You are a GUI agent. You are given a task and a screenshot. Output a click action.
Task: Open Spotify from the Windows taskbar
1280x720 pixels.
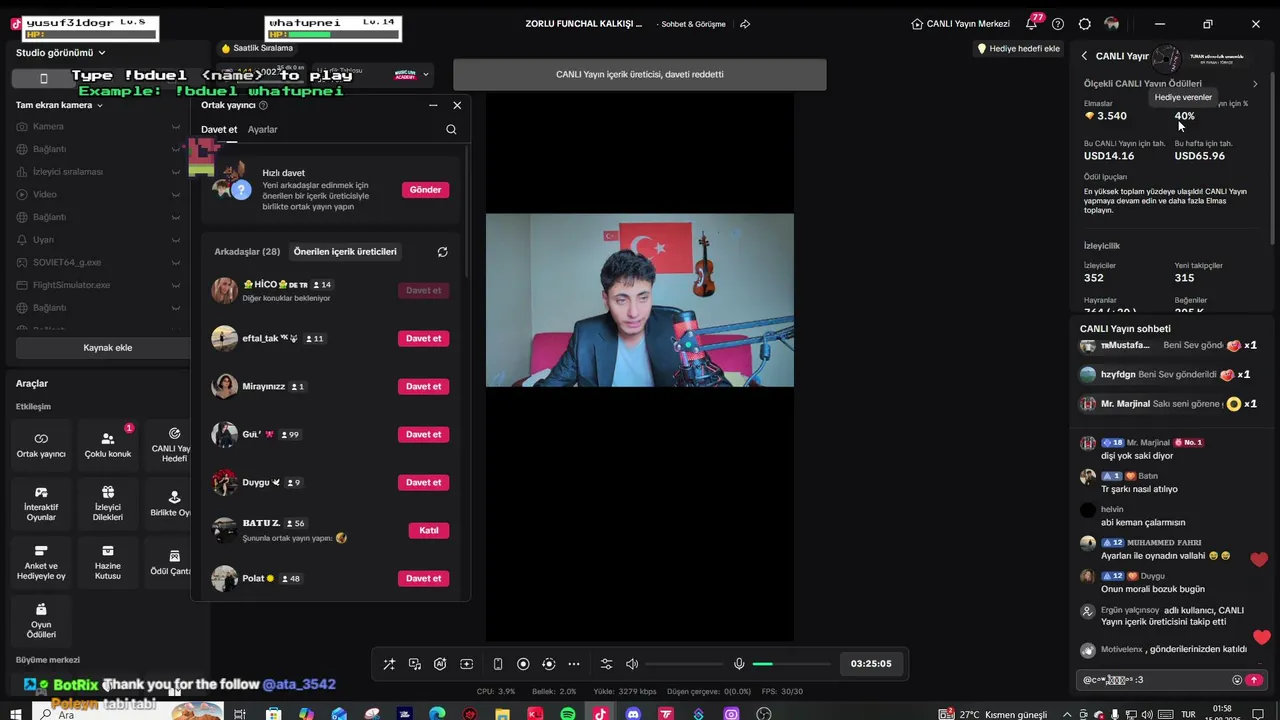pyautogui.click(x=568, y=714)
